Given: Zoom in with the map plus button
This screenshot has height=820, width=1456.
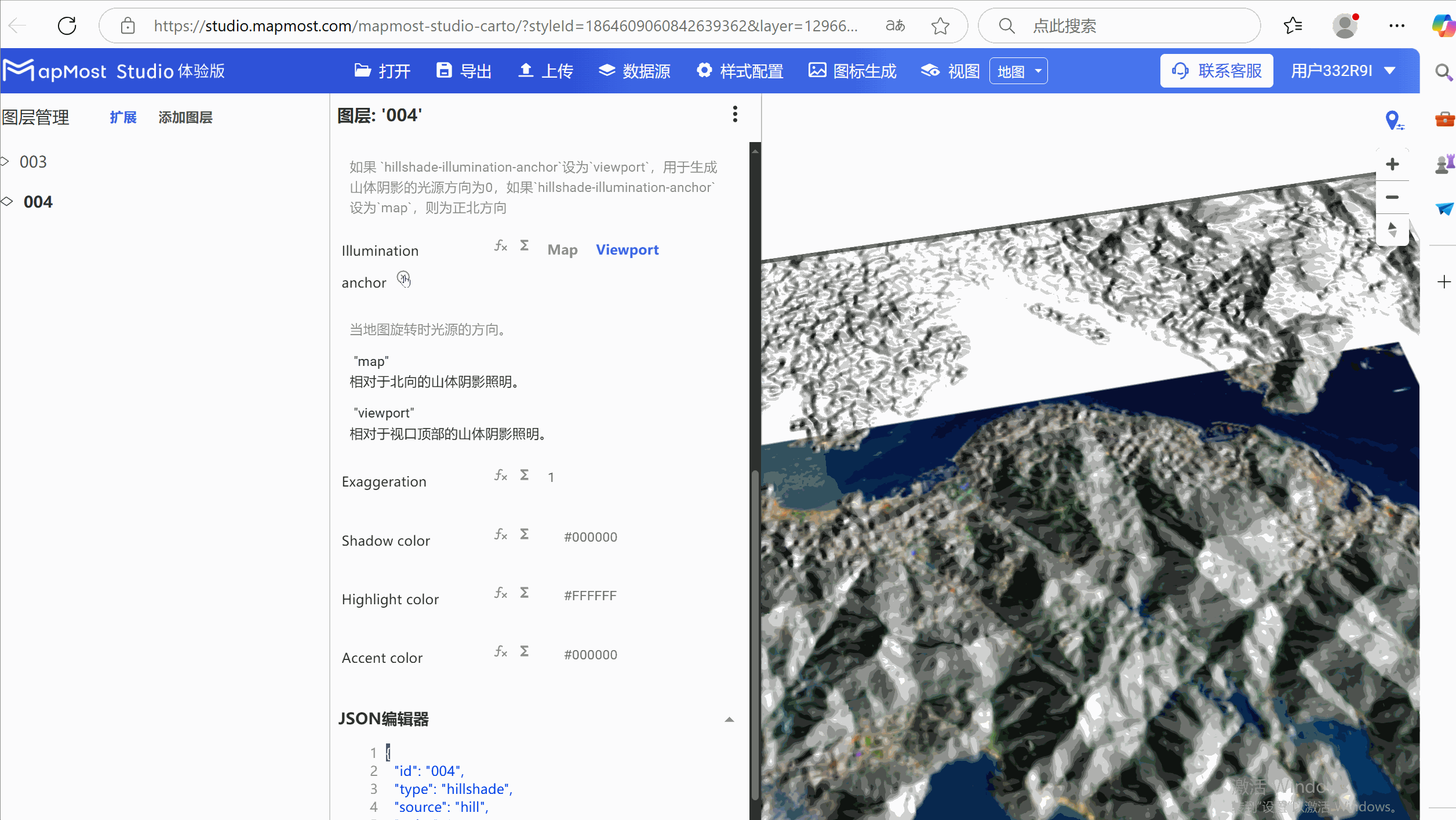Looking at the screenshot, I should point(1393,164).
